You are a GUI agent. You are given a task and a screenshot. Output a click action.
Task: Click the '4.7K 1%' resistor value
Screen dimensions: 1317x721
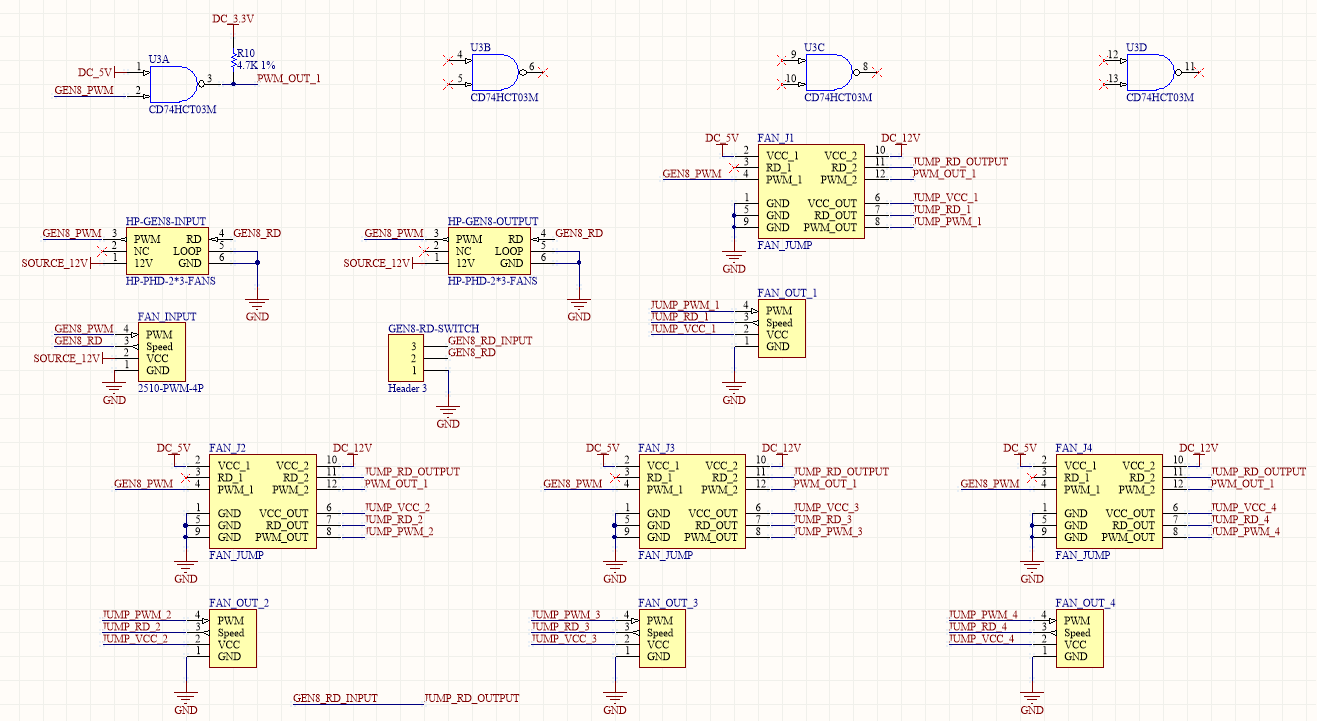coord(256,64)
